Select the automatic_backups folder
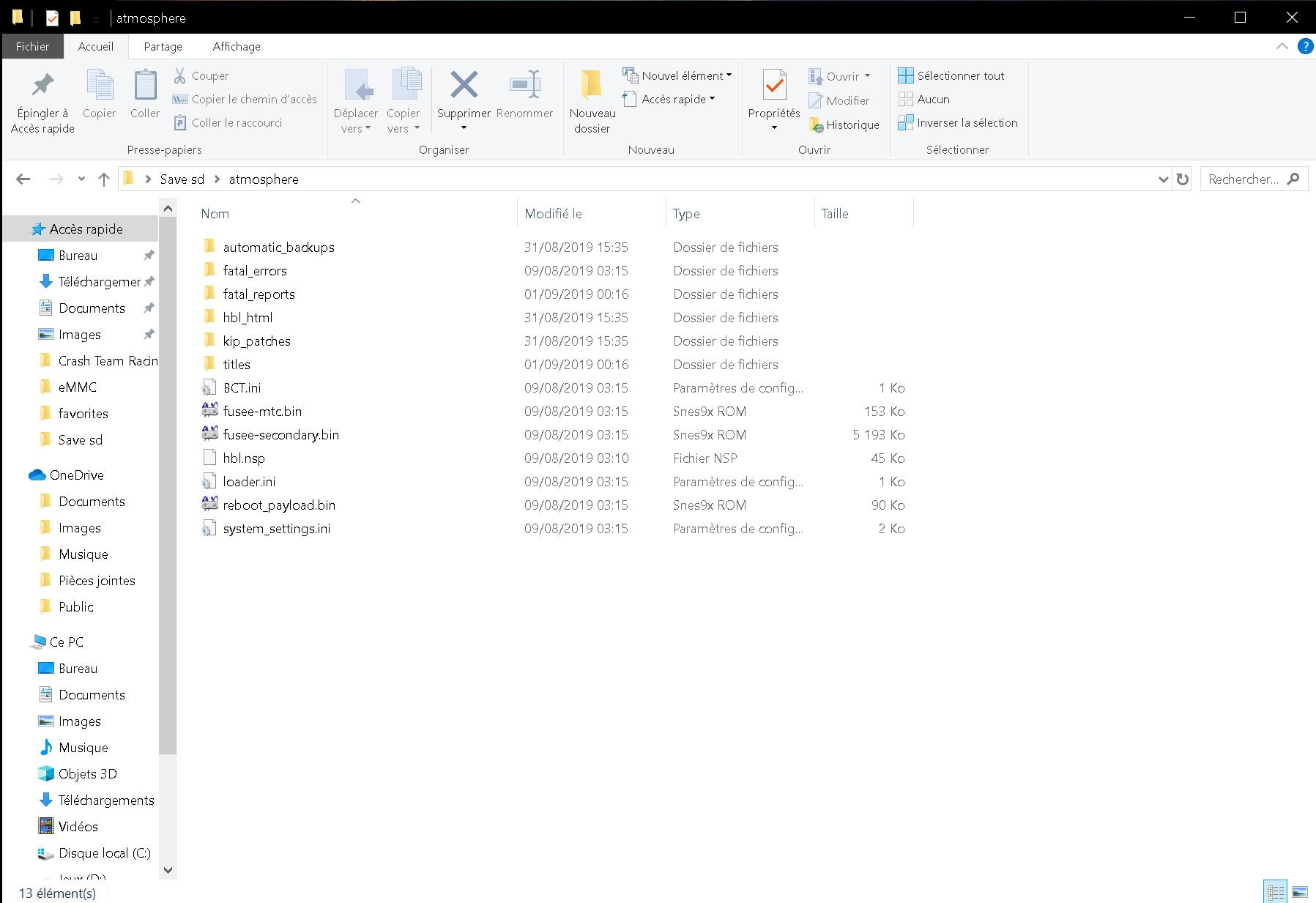Viewport: 1316px width, 903px height. coord(278,248)
